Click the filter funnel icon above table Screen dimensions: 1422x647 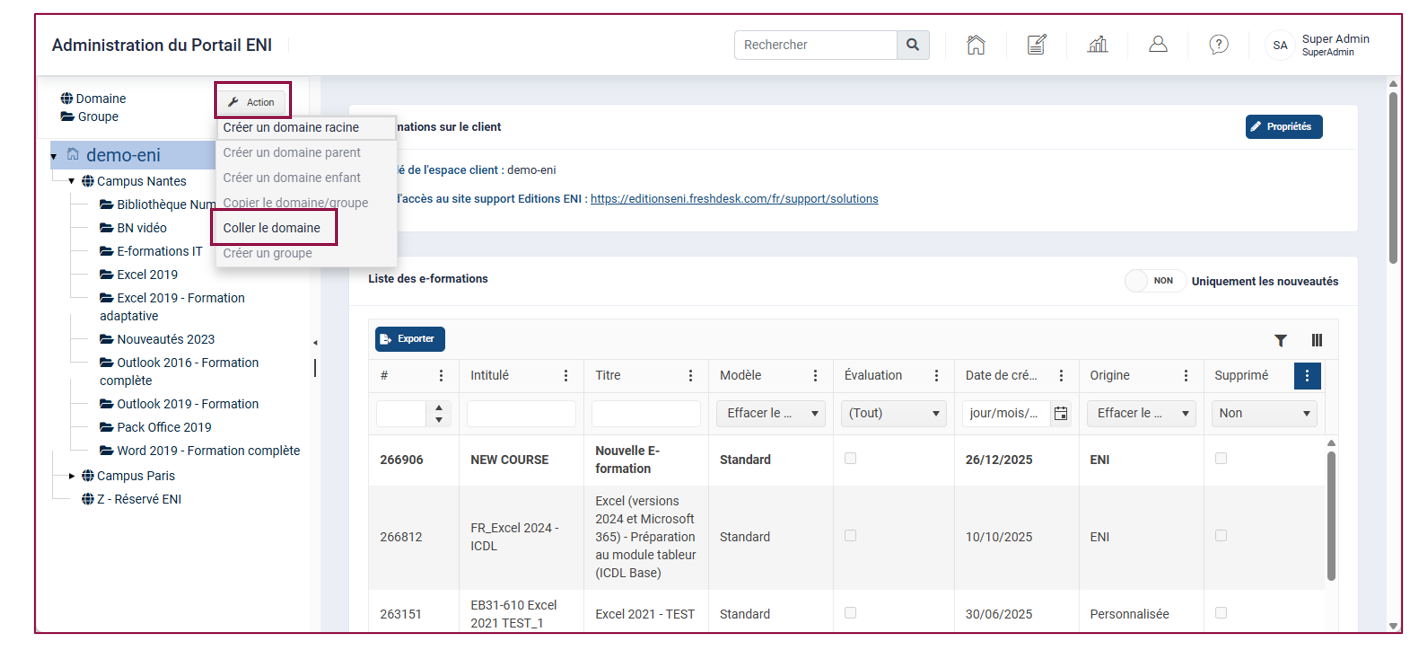click(1280, 340)
